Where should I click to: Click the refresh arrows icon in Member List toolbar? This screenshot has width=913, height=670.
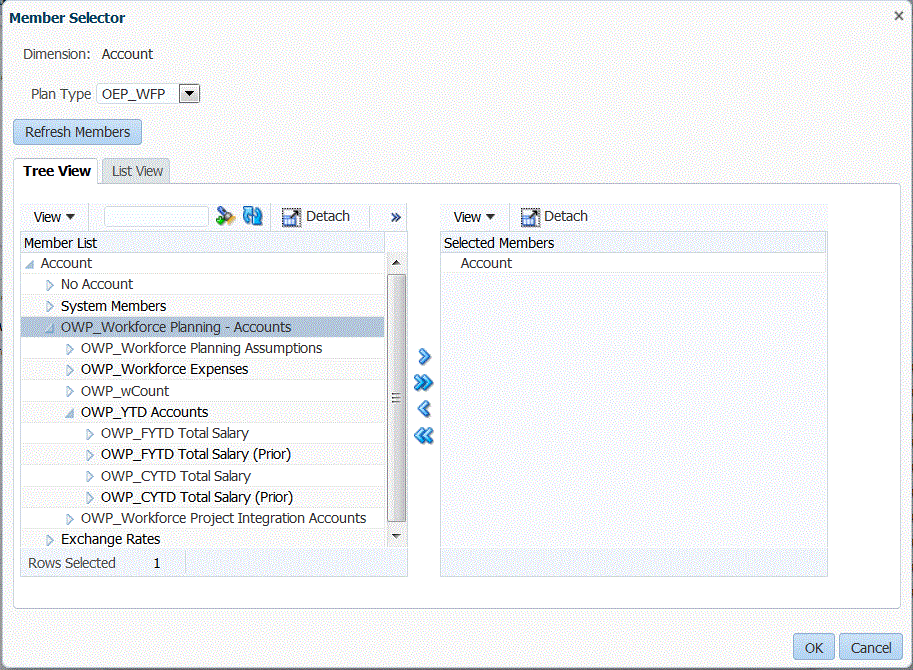pos(253,216)
